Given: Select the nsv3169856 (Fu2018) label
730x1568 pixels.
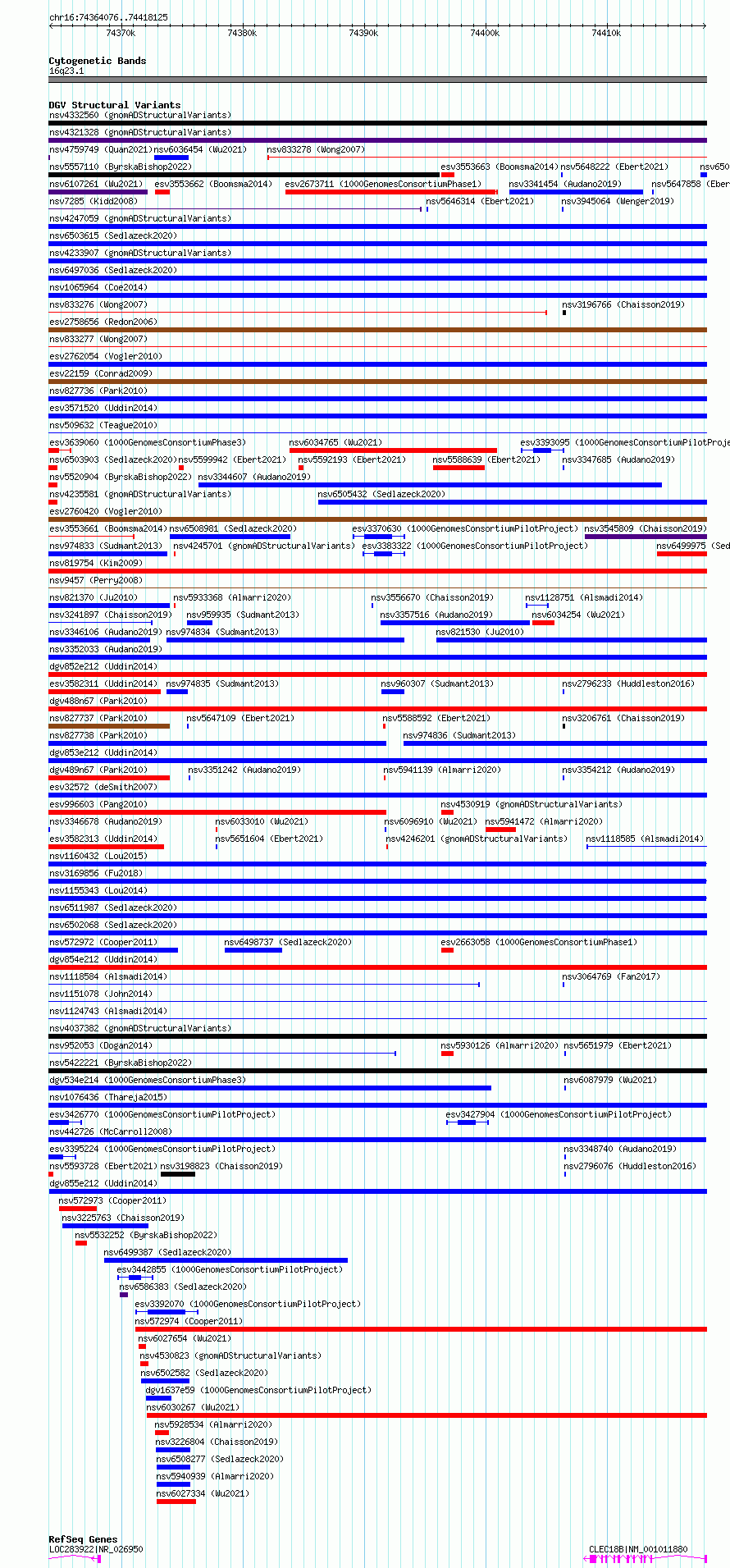Looking at the screenshot, I should tap(96, 873).
